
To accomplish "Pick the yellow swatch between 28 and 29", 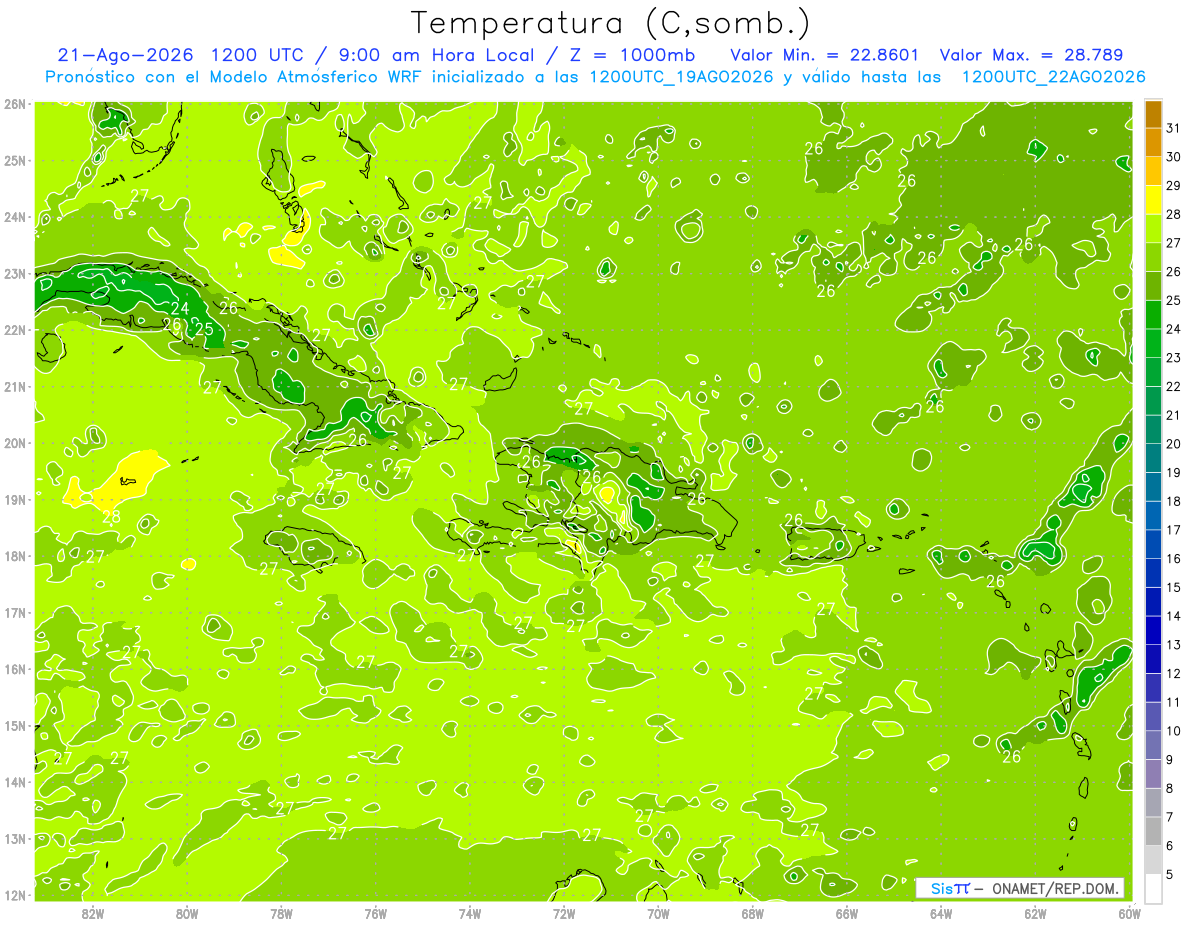I will click(1153, 200).
